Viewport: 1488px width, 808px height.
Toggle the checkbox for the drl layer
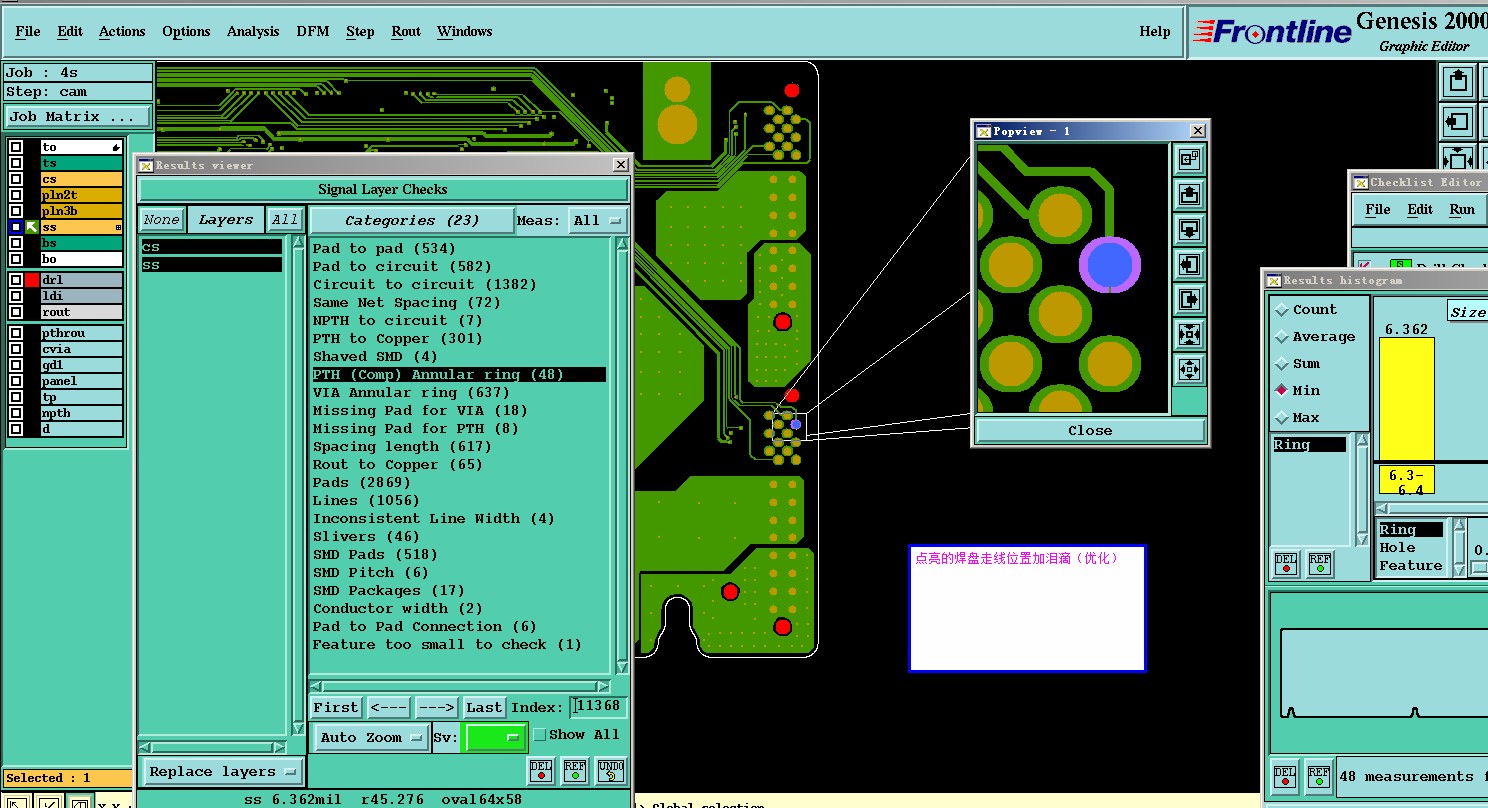16,280
